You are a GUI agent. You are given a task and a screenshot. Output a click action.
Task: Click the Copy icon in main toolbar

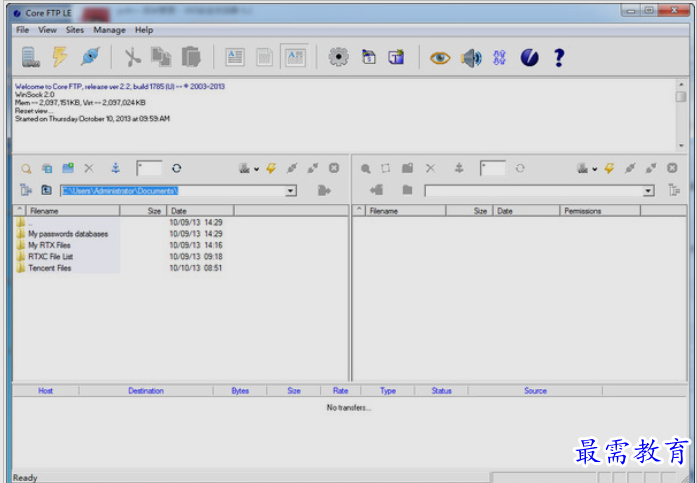pos(161,57)
